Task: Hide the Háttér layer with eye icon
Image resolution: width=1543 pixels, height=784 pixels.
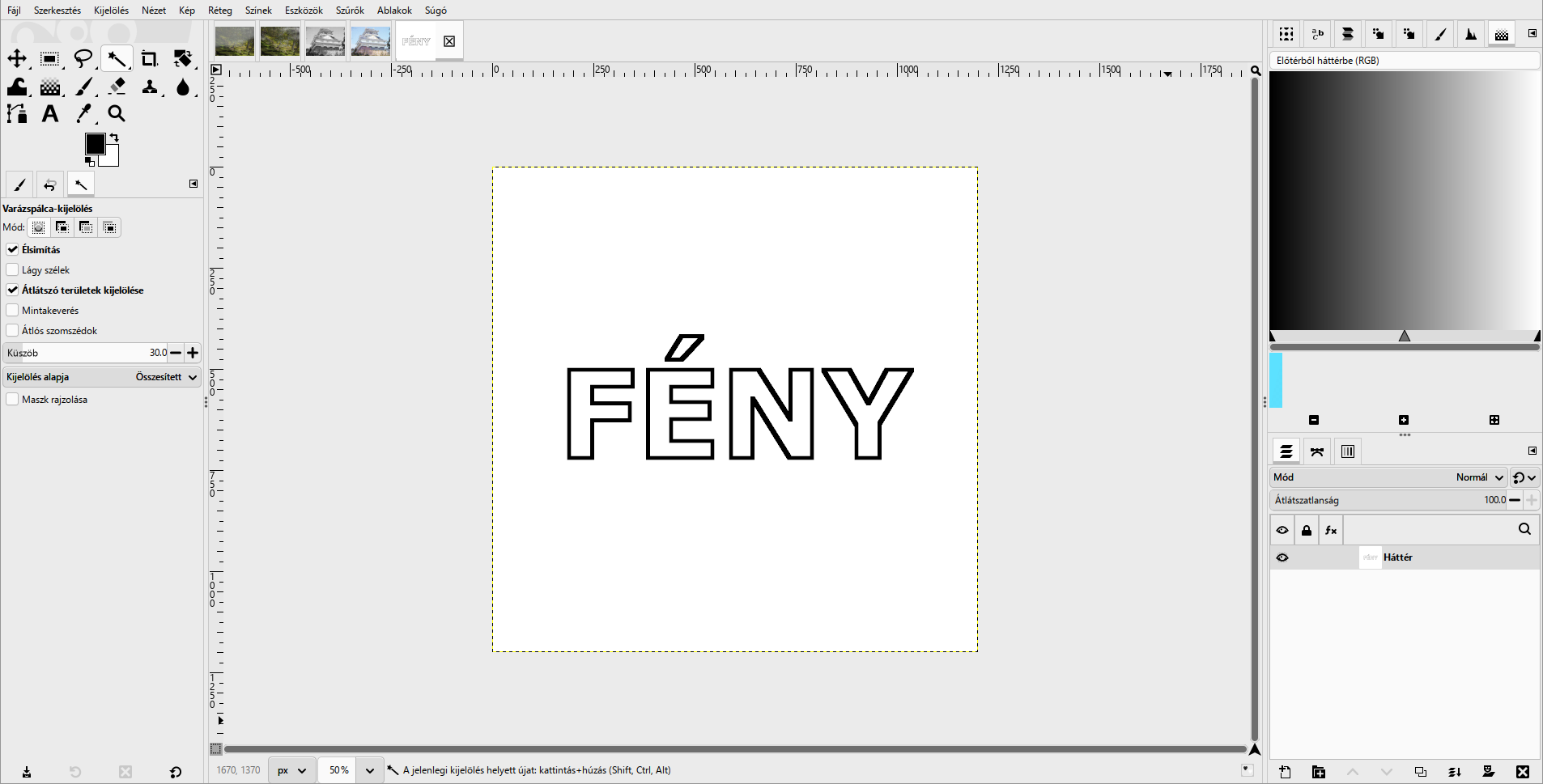Action: click(1282, 557)
